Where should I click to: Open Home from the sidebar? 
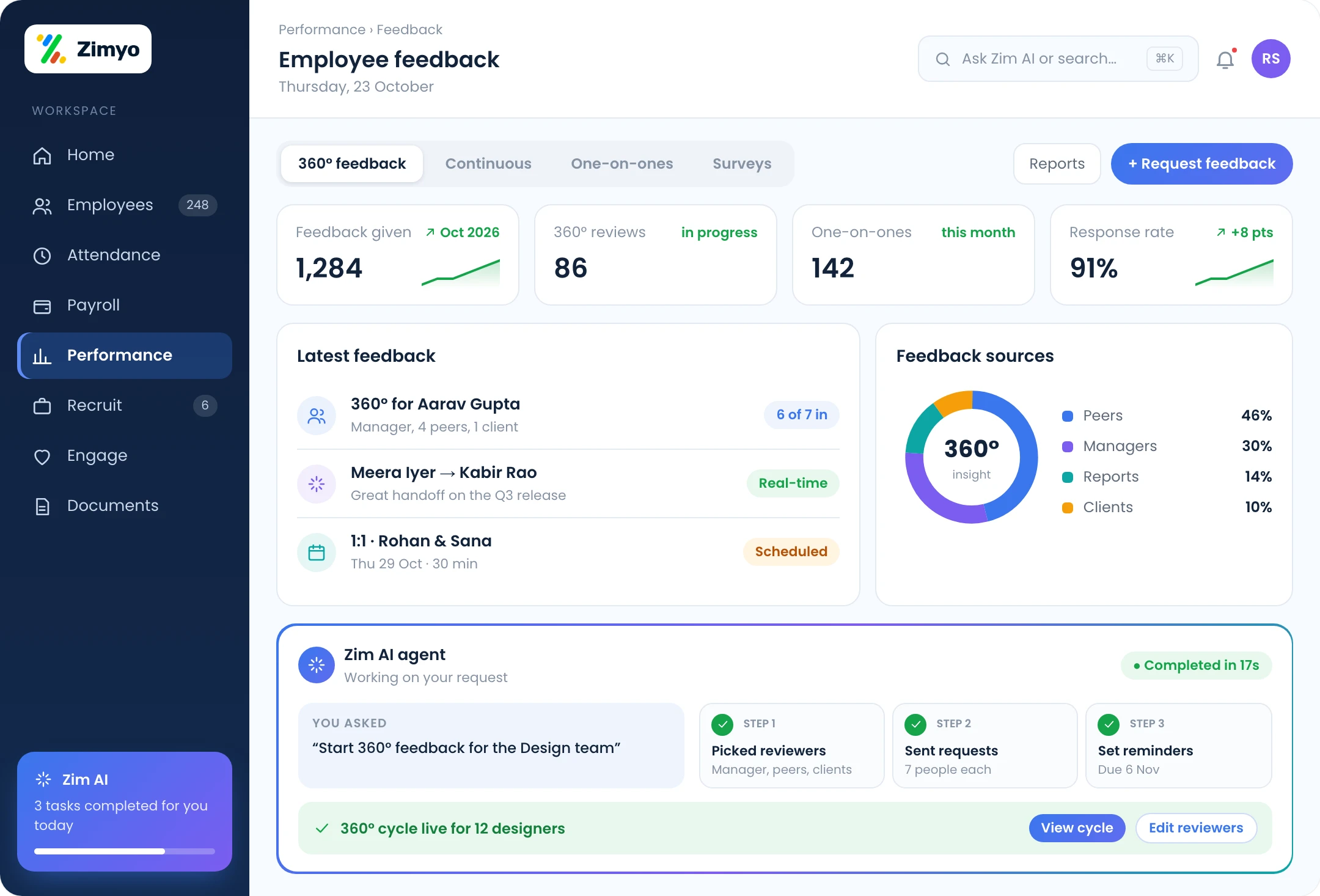125,155
